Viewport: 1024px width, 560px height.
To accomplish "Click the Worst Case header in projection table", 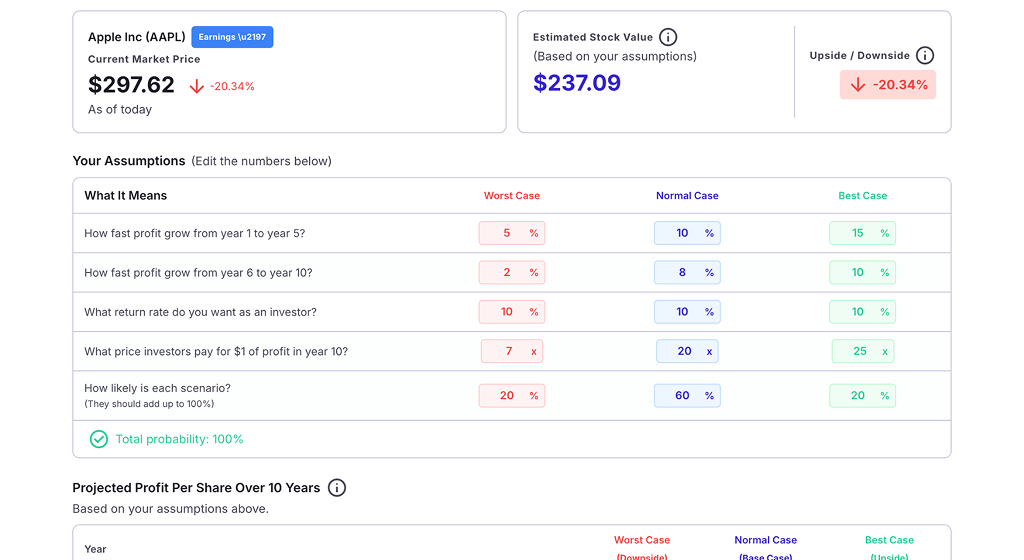I will (x=642, y=540).
